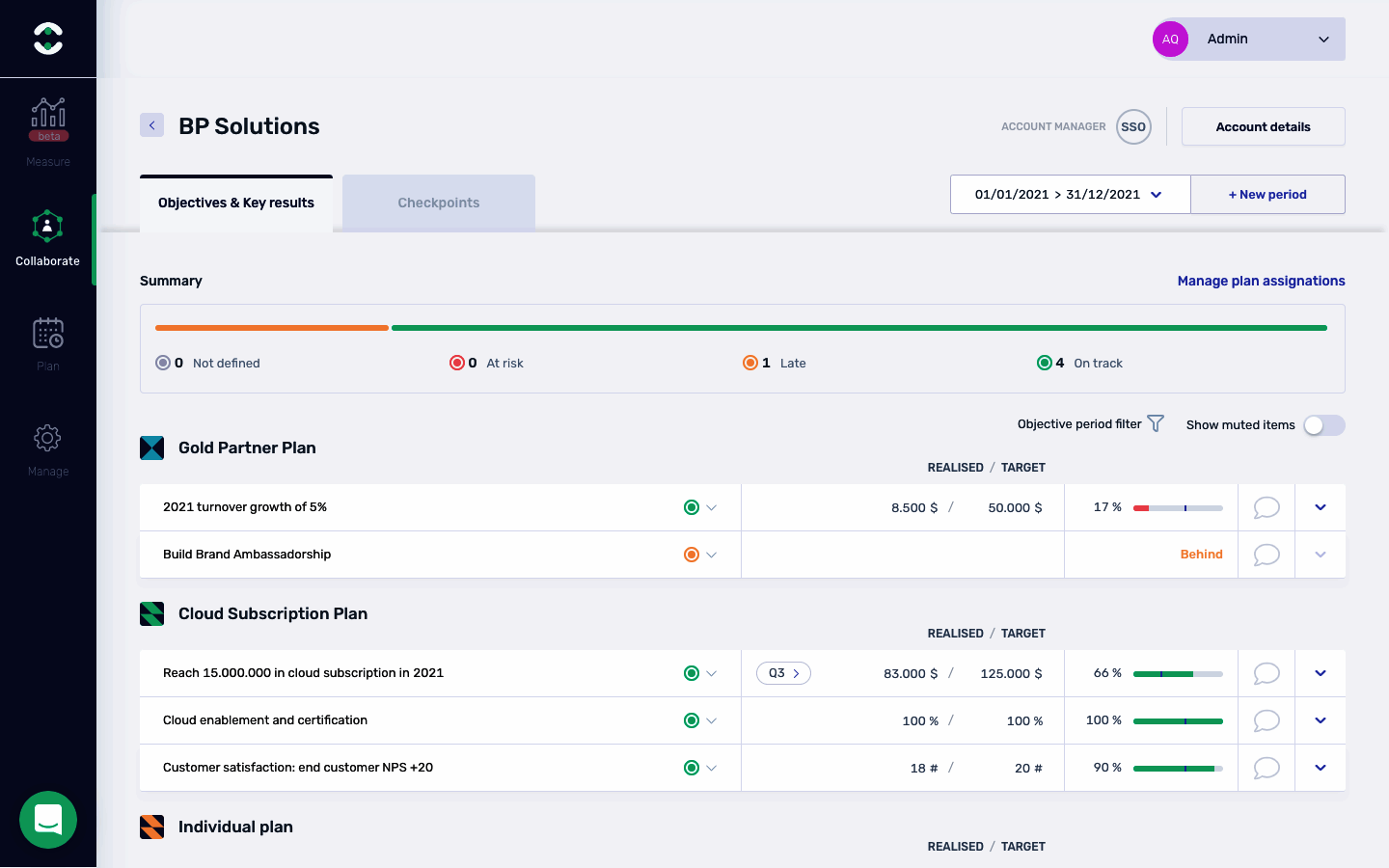Select the On track status filter indicator
Viewport: 1389px width, 868px height.
tap(1044, 363)
